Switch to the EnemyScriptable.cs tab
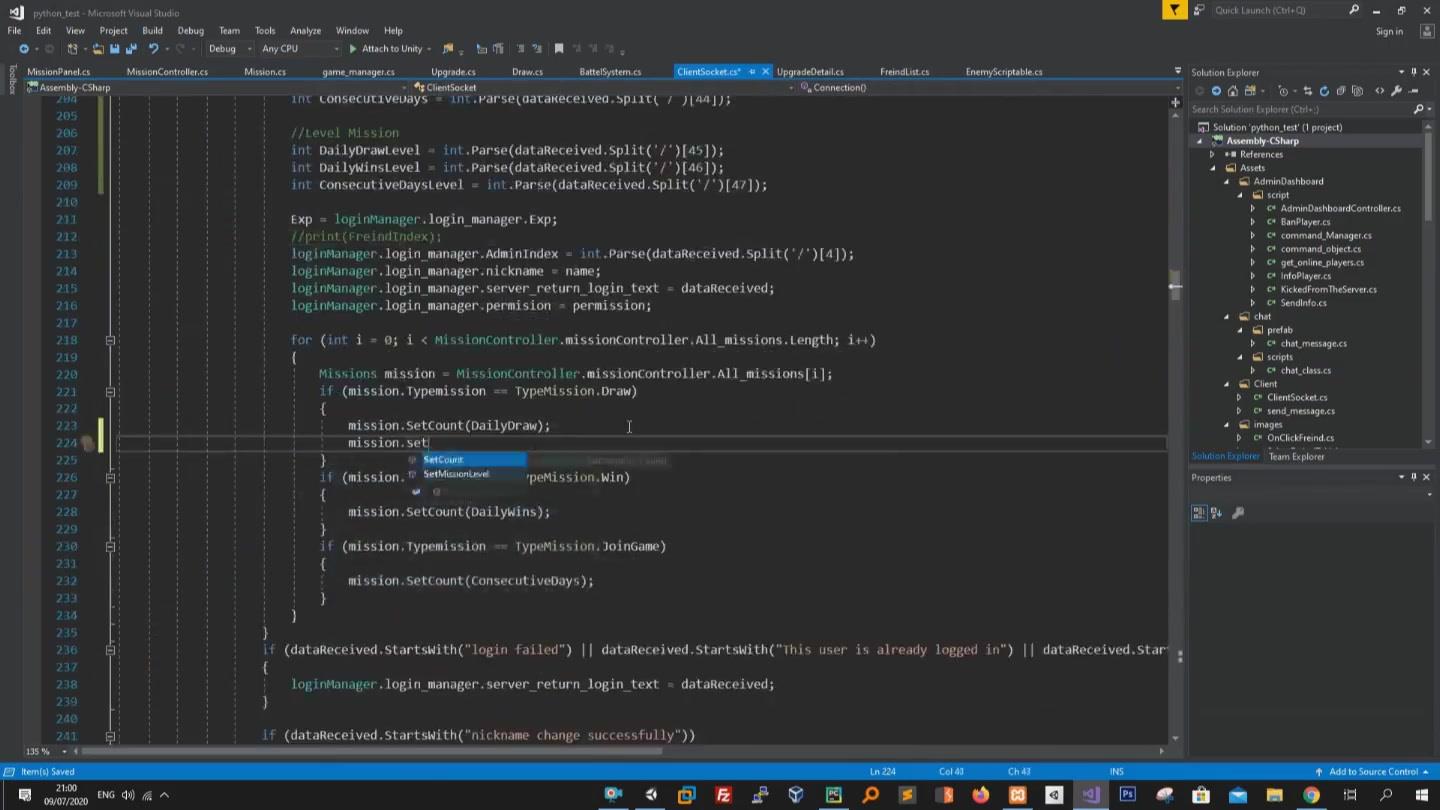Screen dimensions: 1440x810 1004,72
